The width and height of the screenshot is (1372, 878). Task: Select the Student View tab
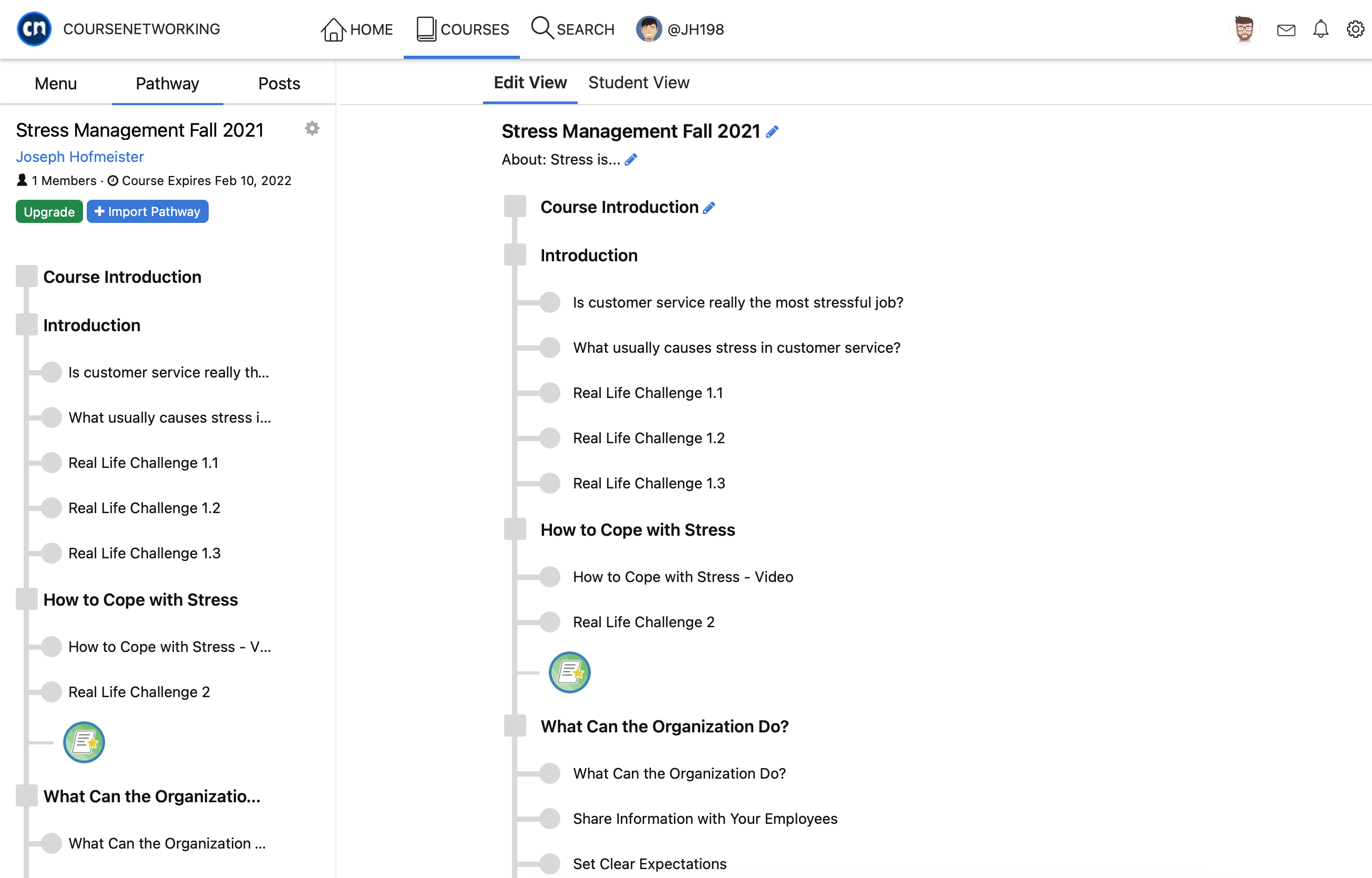tap(638, 83)
